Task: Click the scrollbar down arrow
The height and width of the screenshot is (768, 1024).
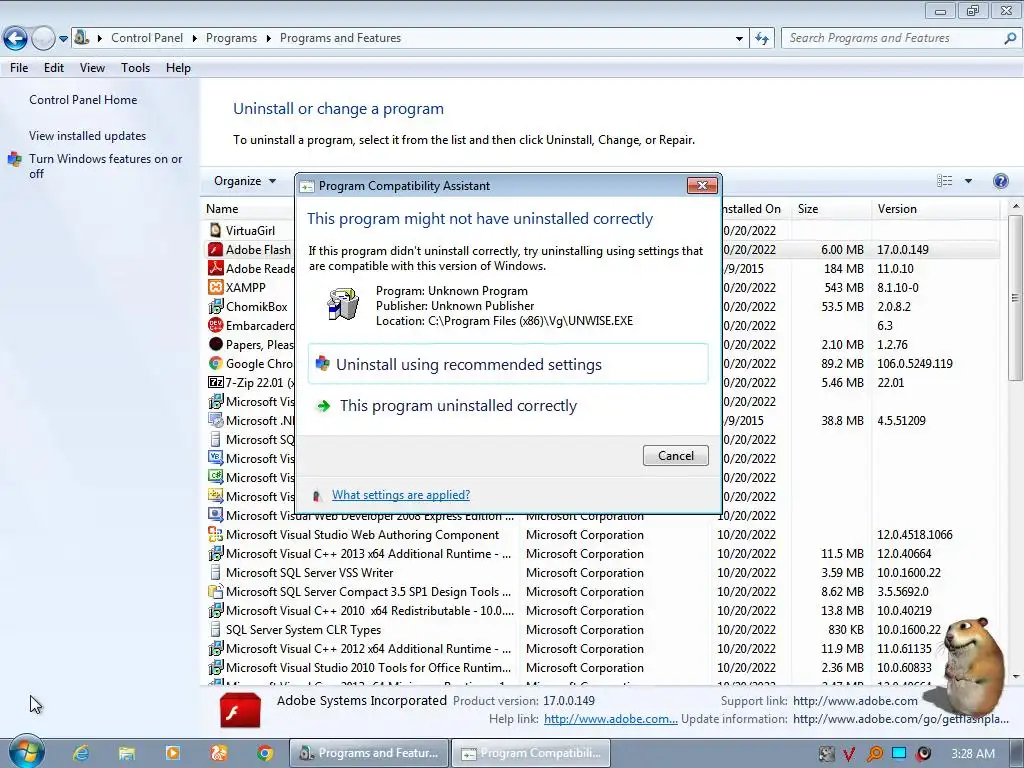Action: pyautogui.click(x=1015, y=677)
